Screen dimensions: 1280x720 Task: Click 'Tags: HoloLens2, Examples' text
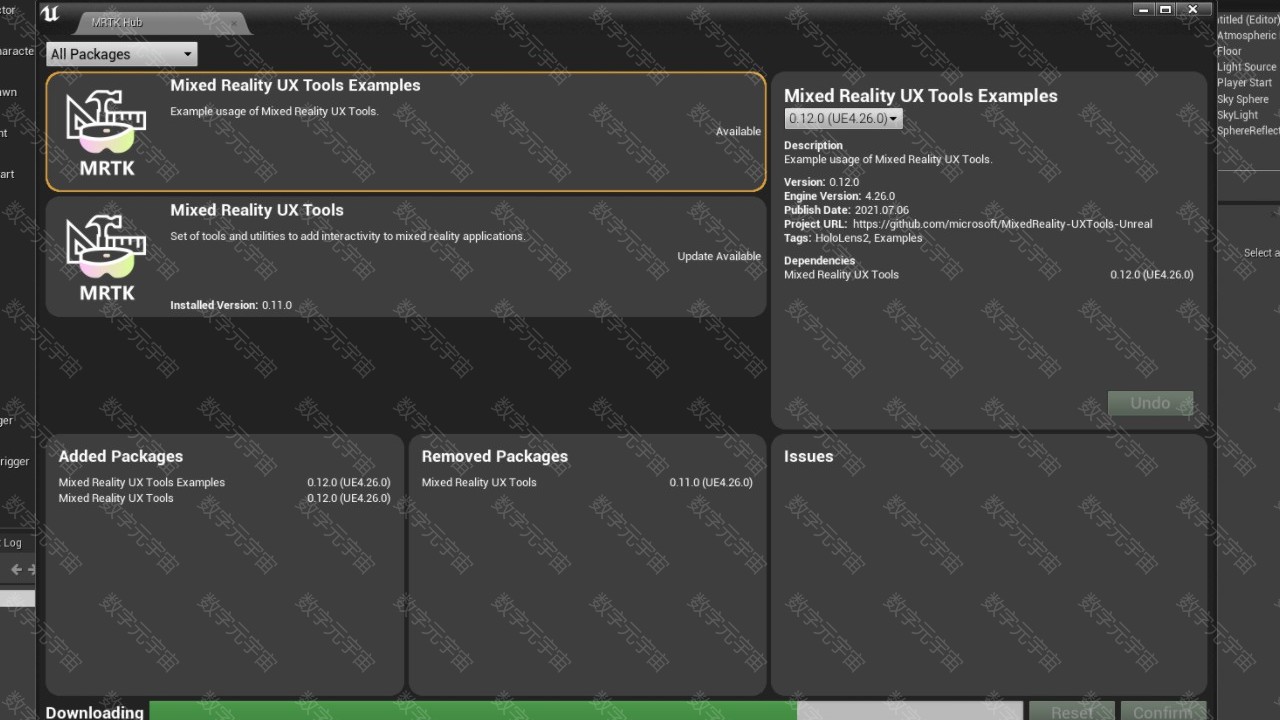tap(853, 238)
